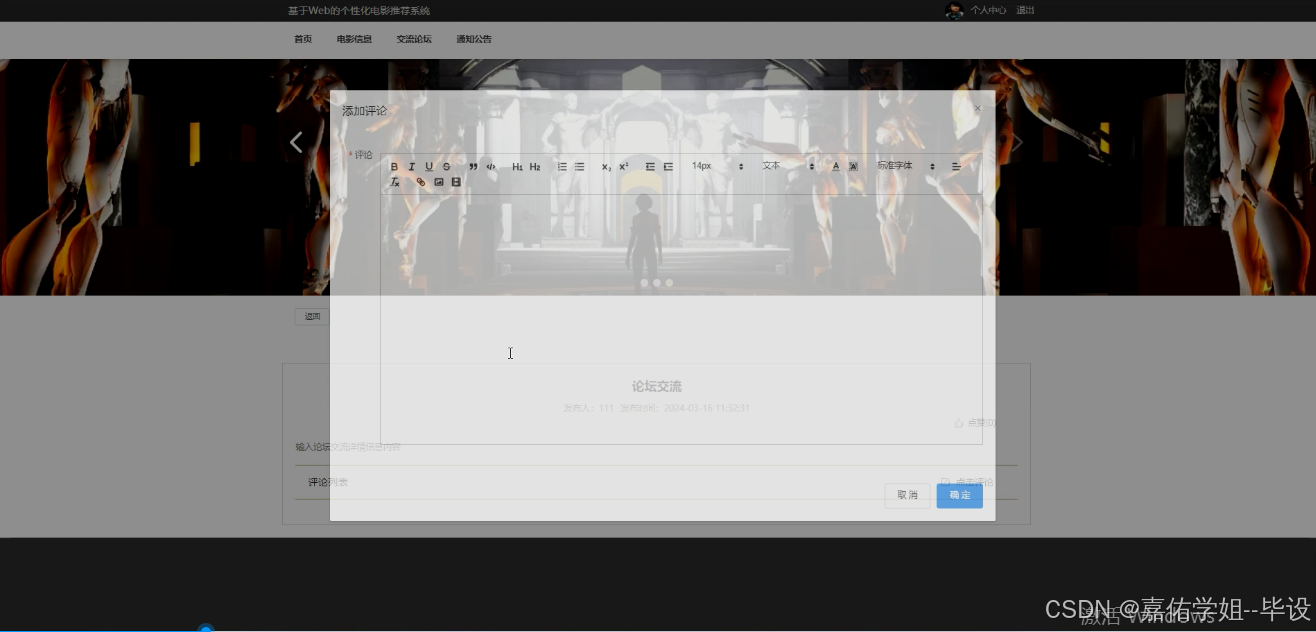
Task: Apply subscript formatting
Action: pyautogui.click(x=606, y=167)
